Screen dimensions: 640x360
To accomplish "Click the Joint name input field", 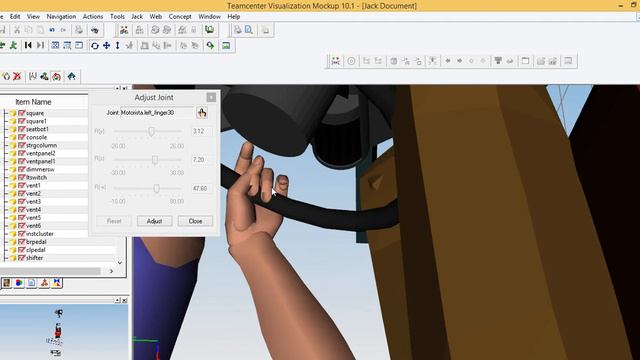I will 157,112.
